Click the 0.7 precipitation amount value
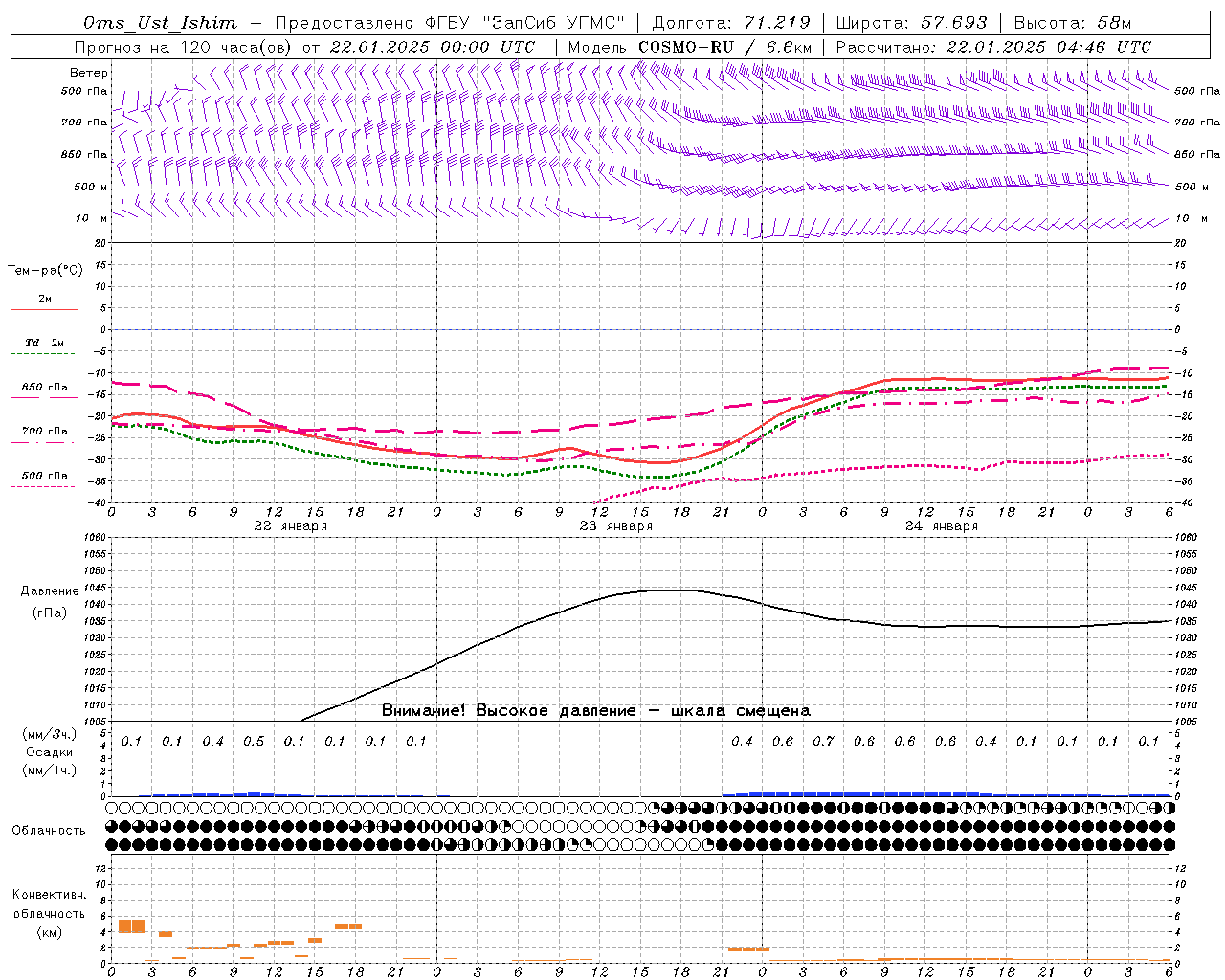 (x=823, y=741)
